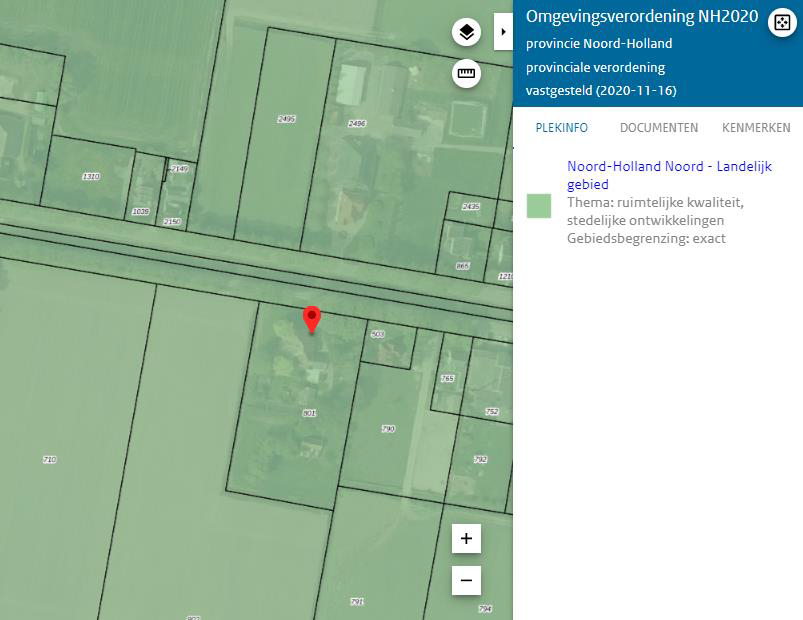
Task: Activate the ruler measurement tool
Action: (x=466, y=74)
